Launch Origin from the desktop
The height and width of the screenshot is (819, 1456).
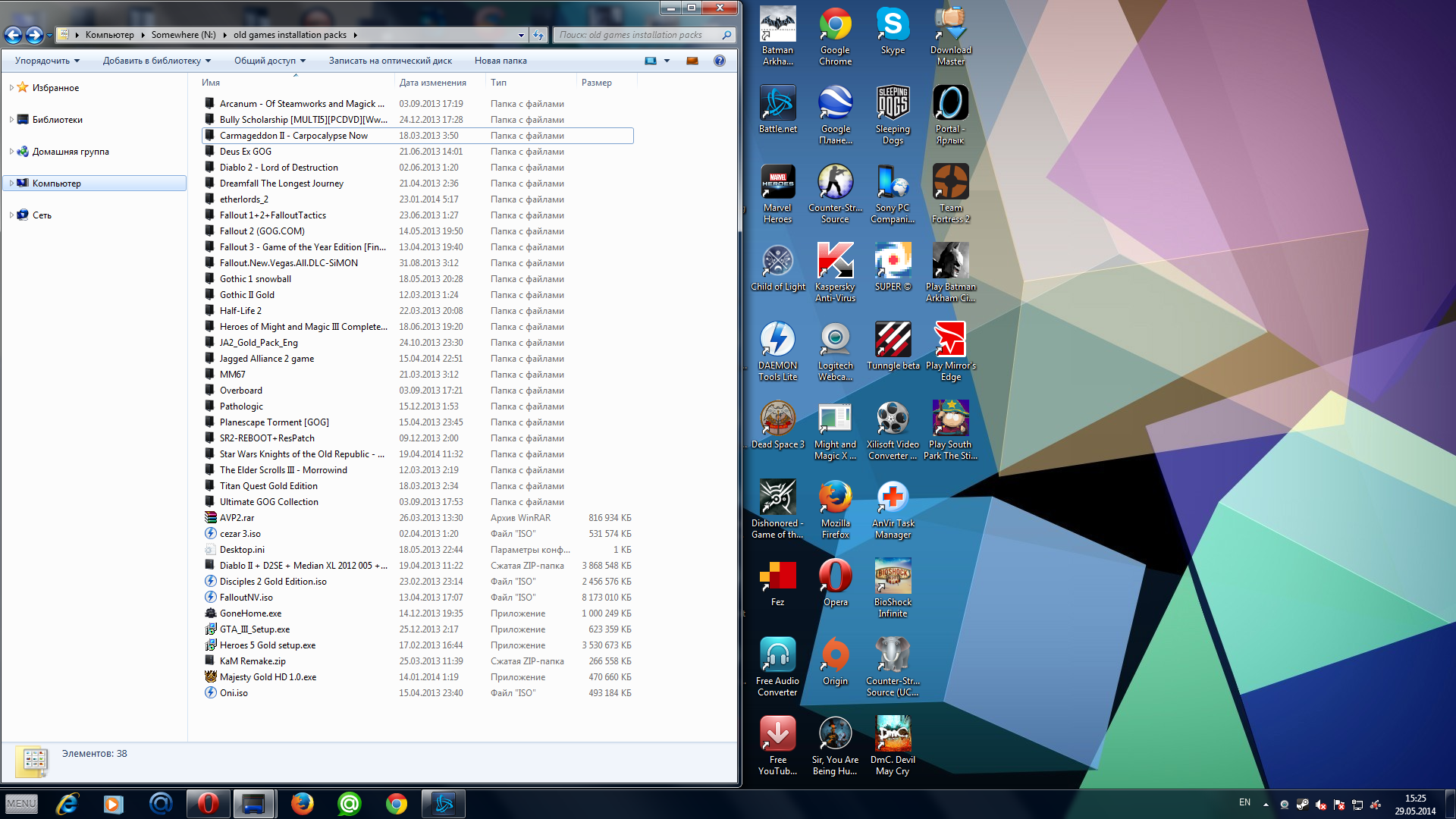tap(835, 661)
